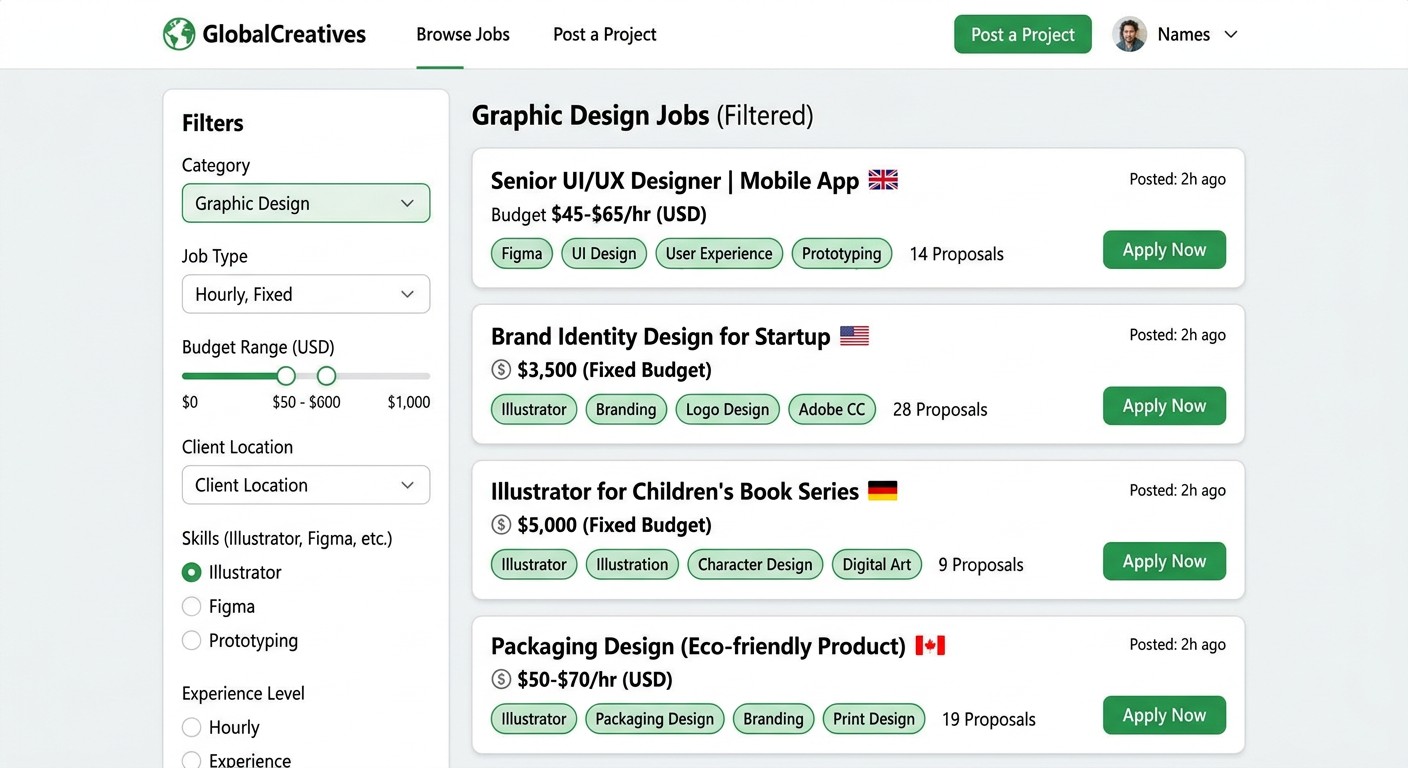
Task: Click the right Budget Range slider handle
Action: (326, 376)
